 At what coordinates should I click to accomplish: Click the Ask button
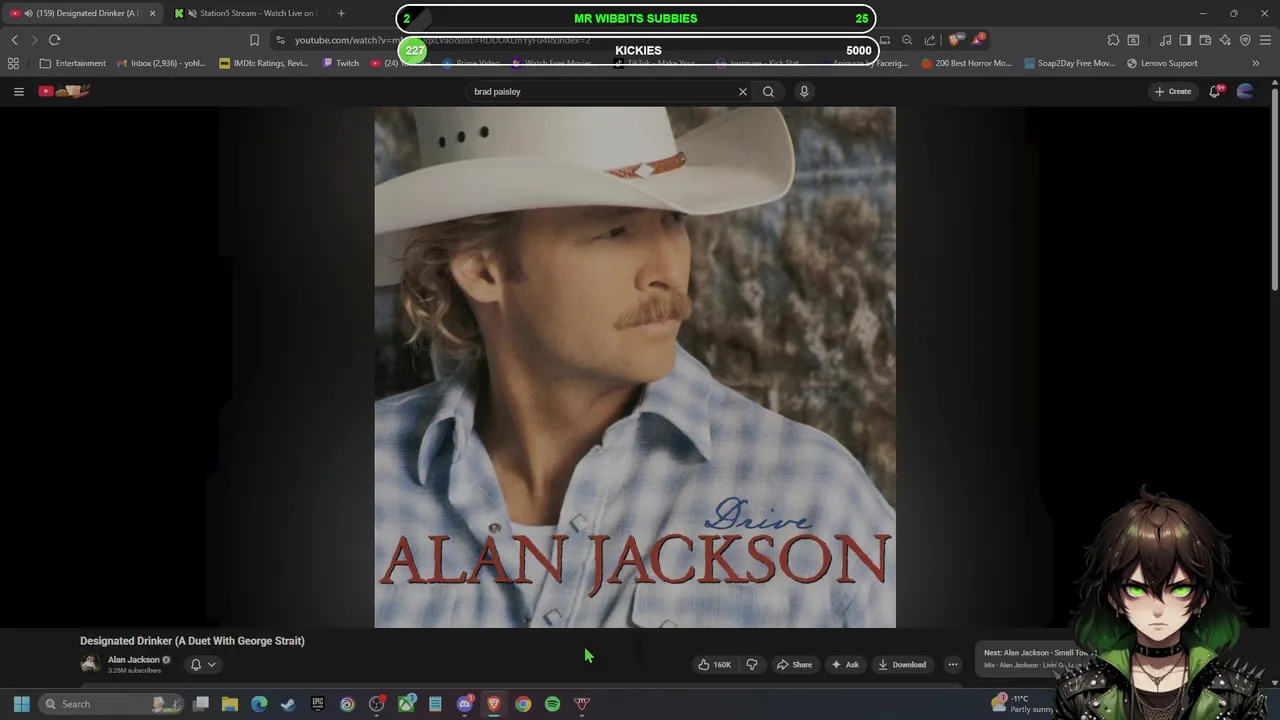(x=845, y=664)
